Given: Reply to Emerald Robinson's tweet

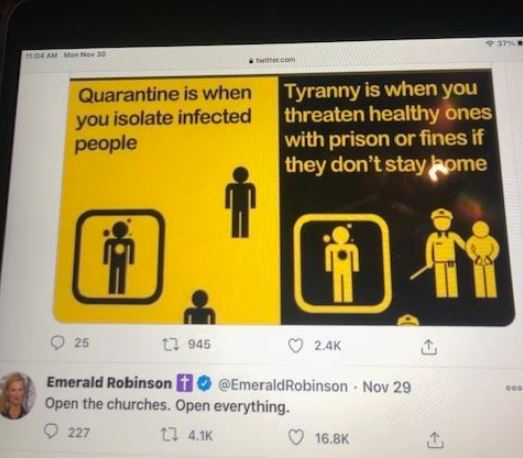Looking at the screenshot, I should click(52, 431).
